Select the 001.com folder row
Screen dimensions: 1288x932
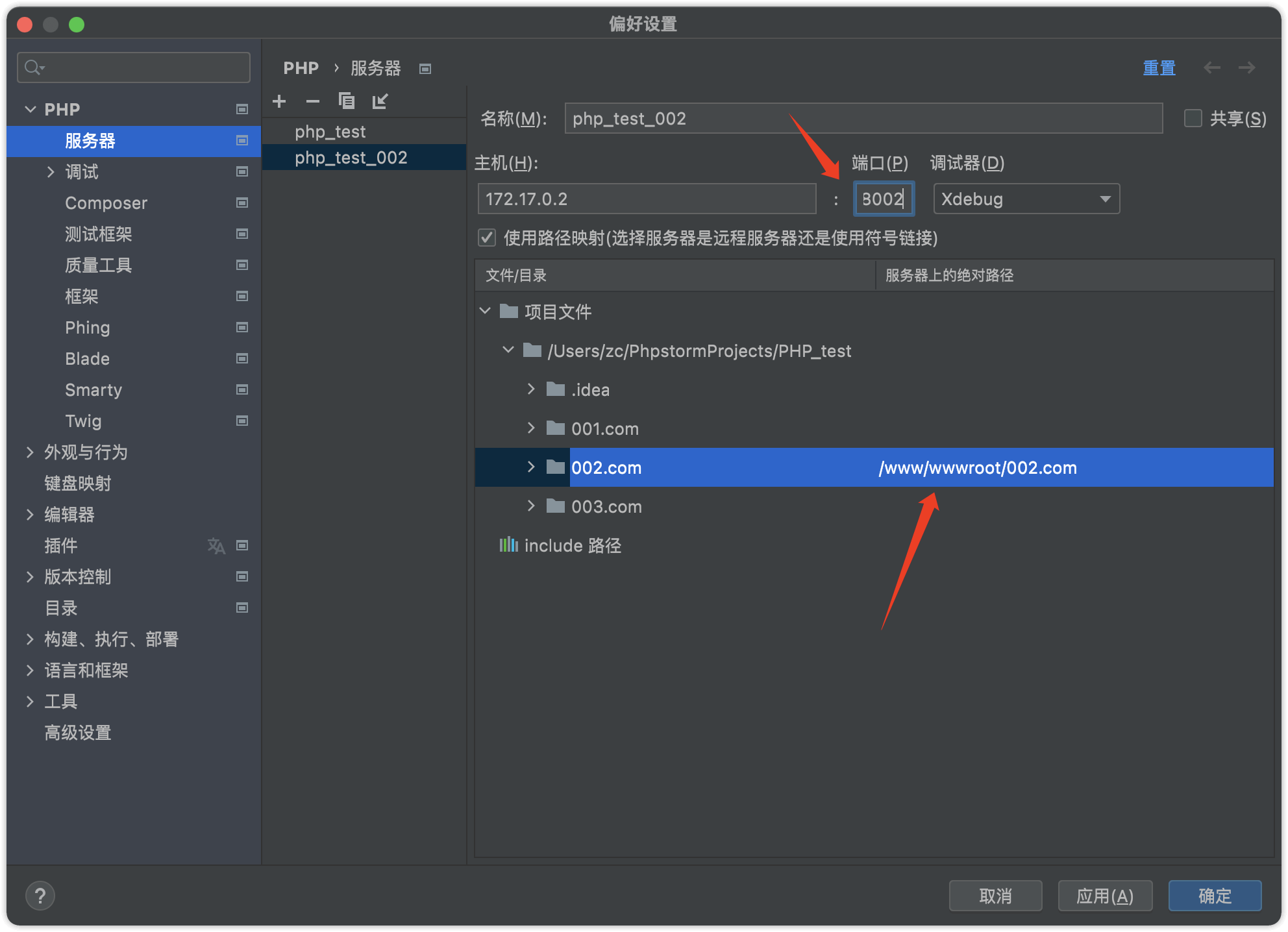[605, 428]
